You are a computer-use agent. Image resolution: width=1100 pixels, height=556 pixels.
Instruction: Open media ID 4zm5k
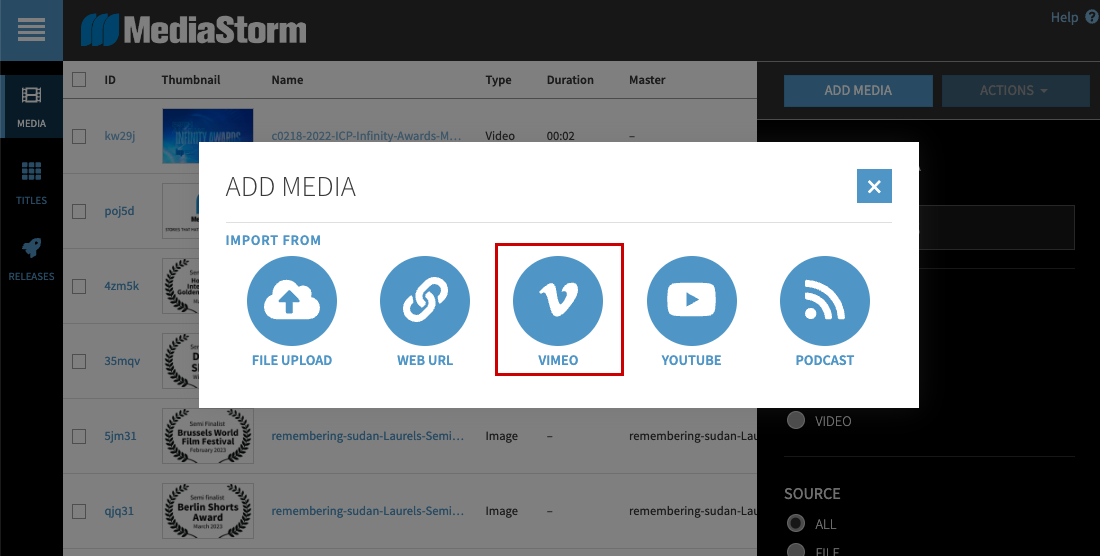(121, 286)
